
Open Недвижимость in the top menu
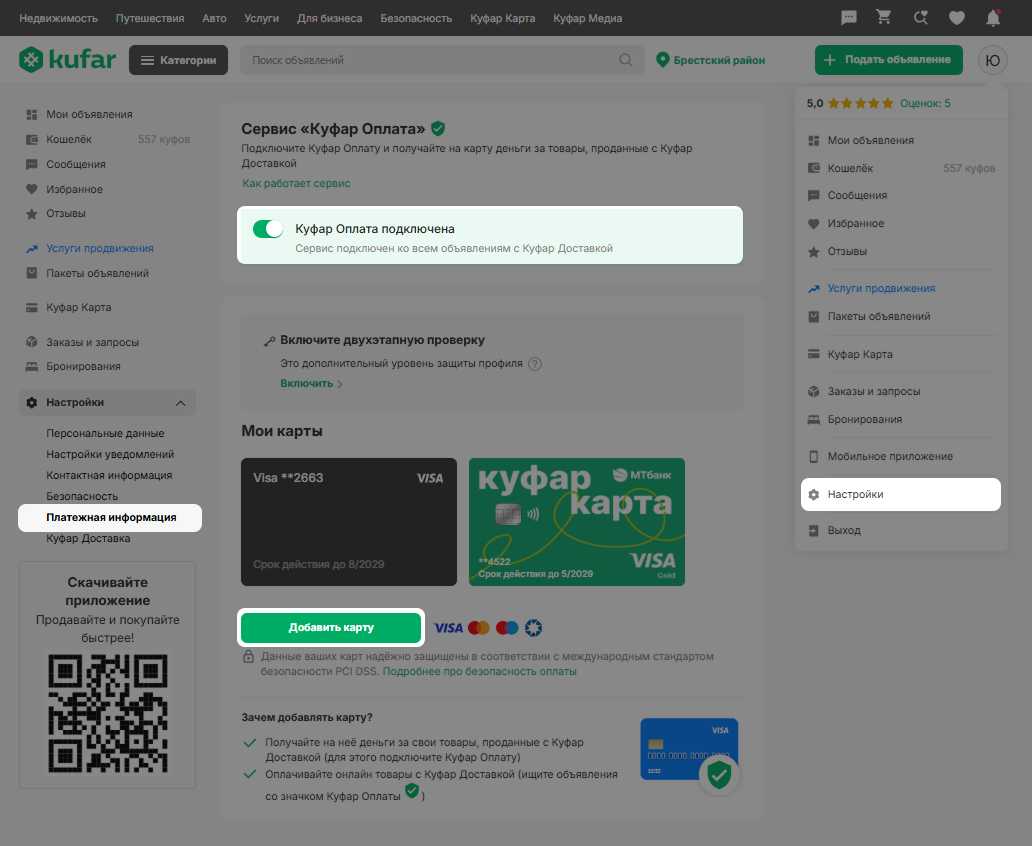(x=59, y=18)
